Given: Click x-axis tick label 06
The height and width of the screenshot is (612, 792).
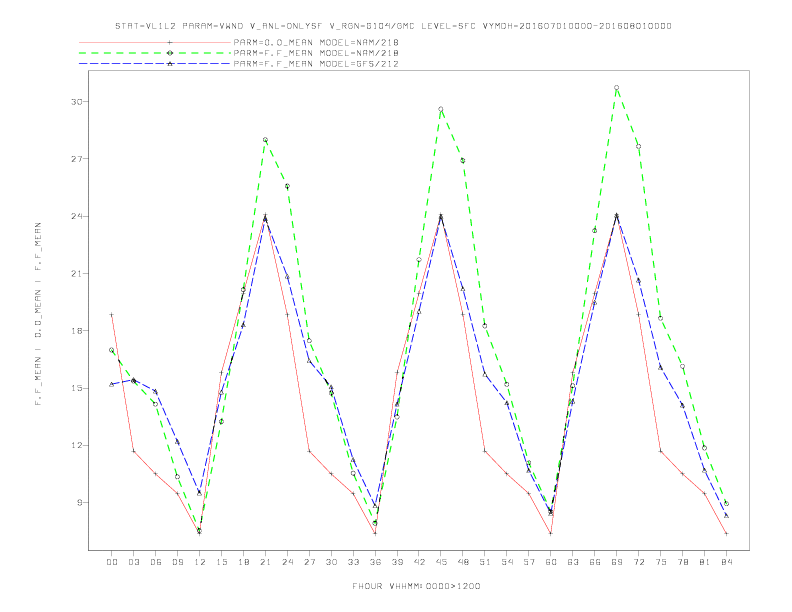Looking at the screenshot, I should [156, 562].
